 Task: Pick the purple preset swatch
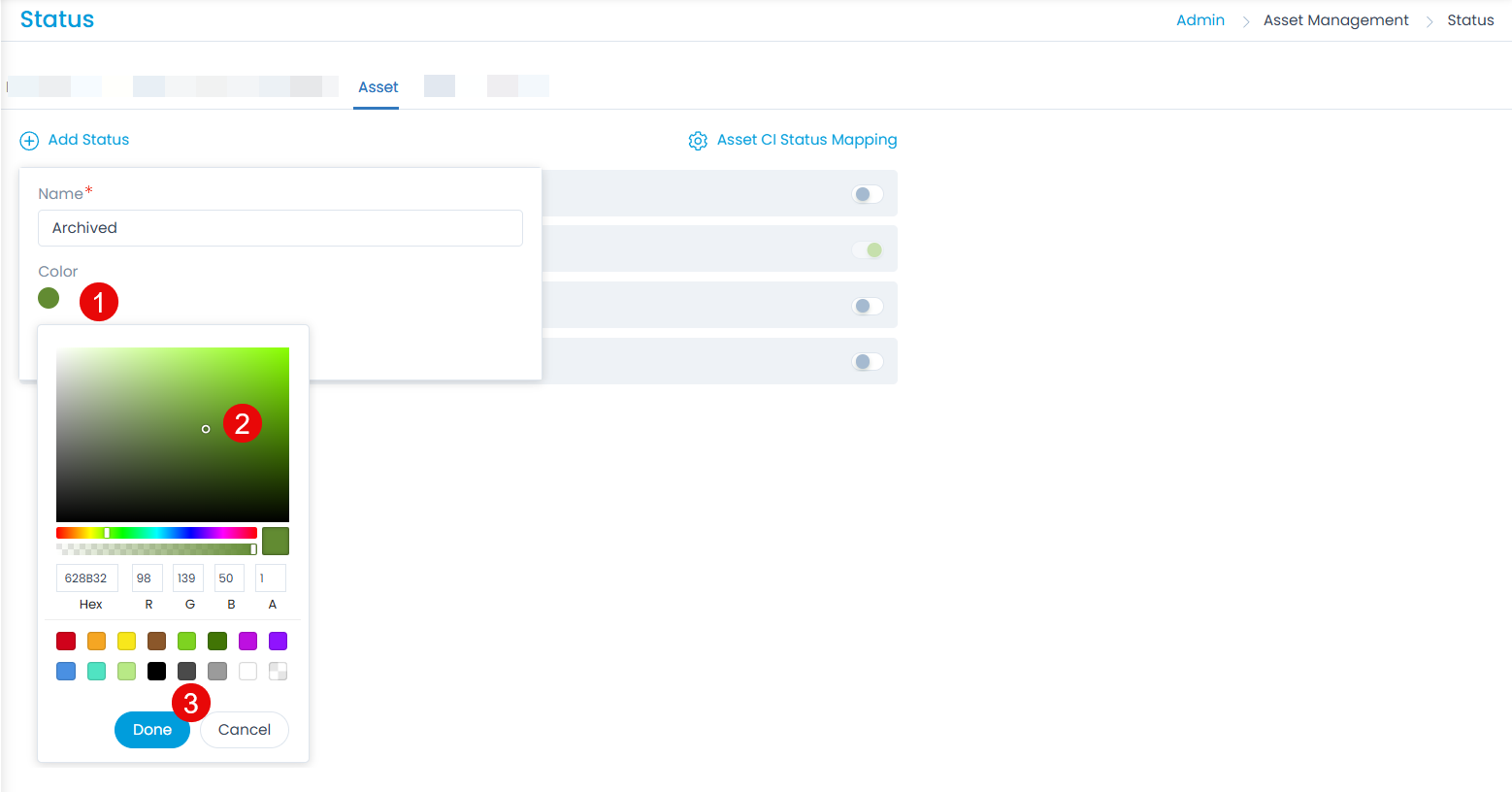[278, 641]
